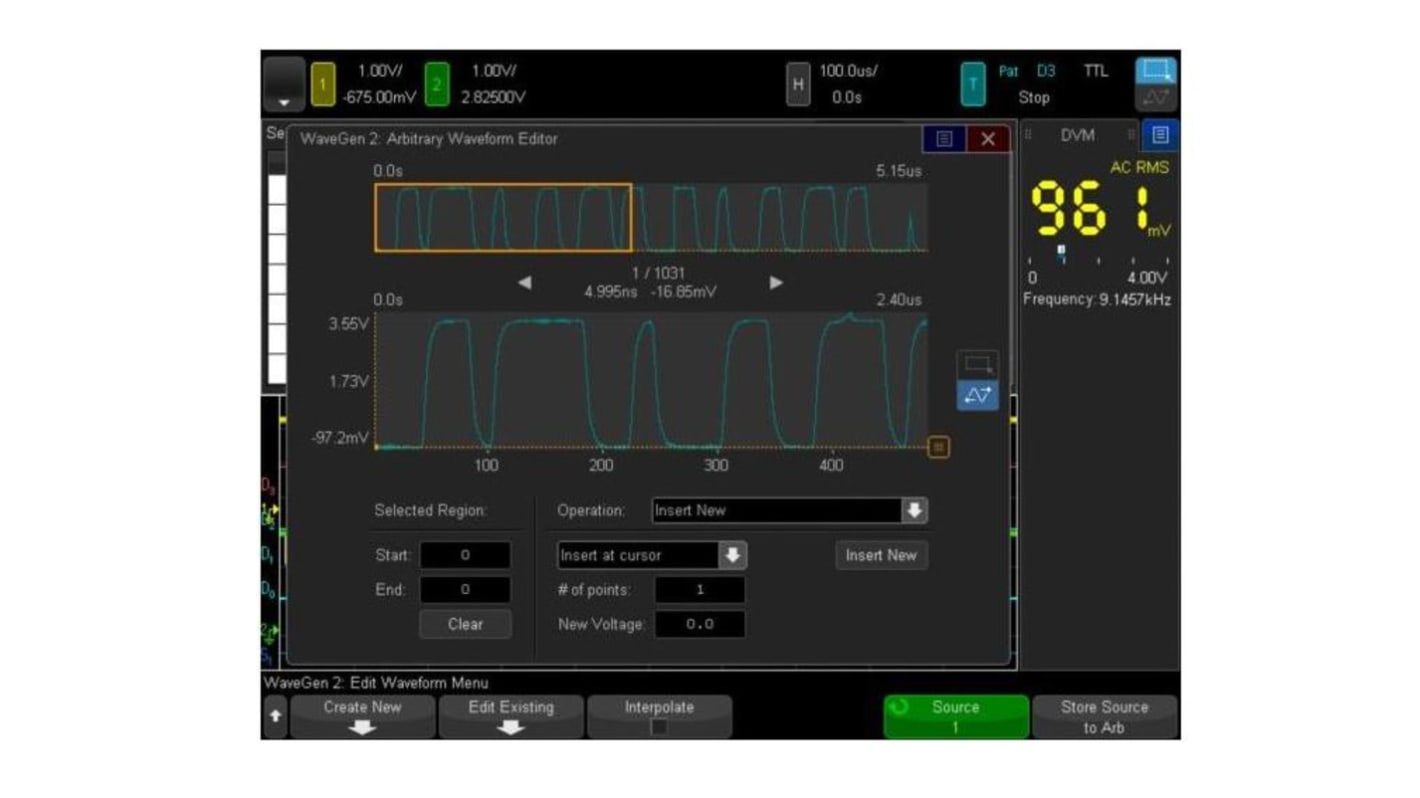Open the horizontal H settings button
This screenshot has height=798, width=1420.
coord(798,85)
